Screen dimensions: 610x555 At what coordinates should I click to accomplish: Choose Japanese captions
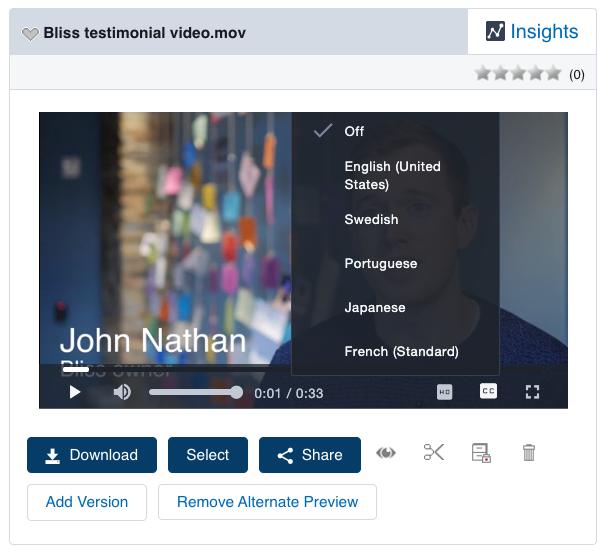tap(395, 308)
